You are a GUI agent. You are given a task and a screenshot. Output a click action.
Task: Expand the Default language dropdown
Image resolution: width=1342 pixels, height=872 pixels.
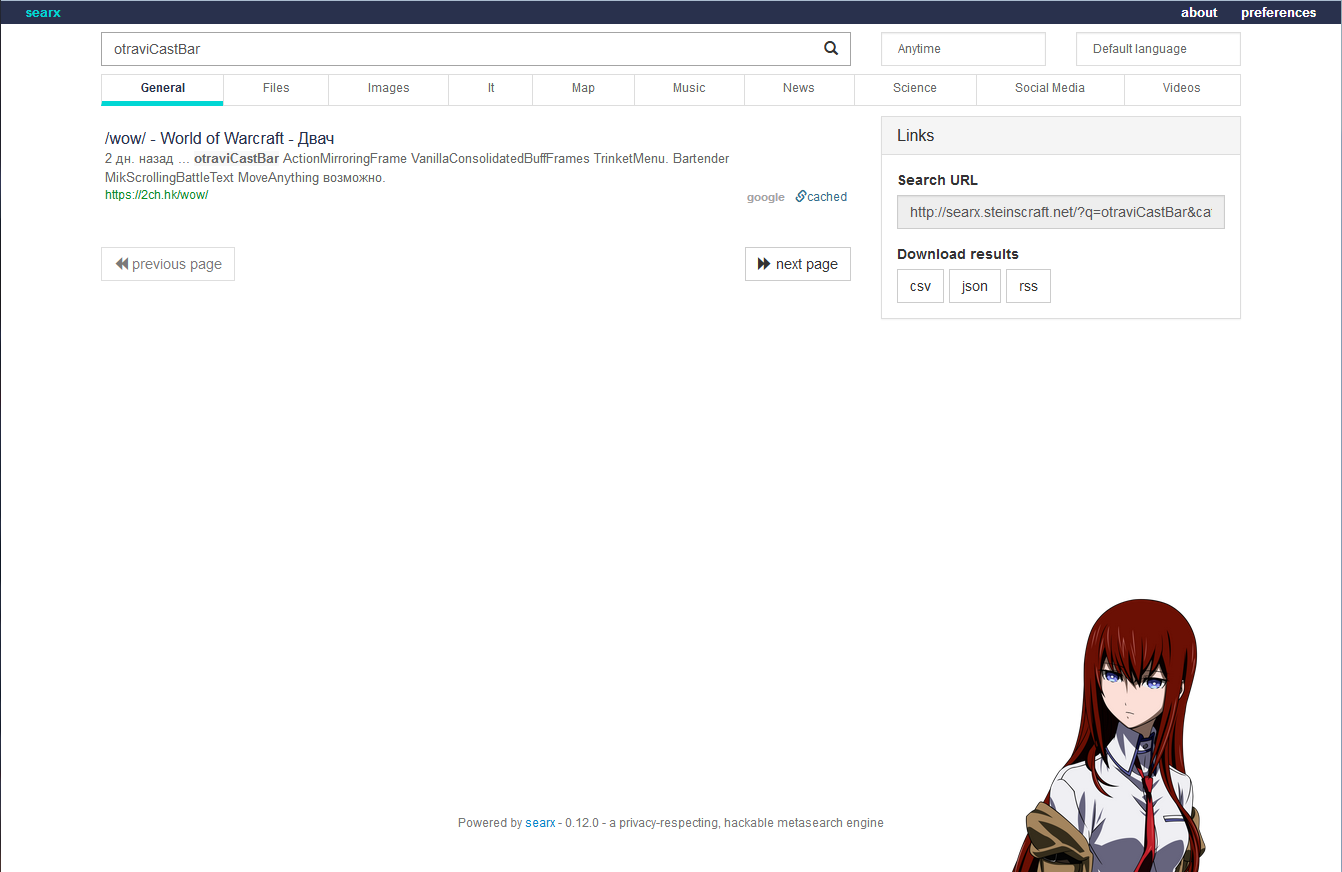pos(1158,49)
